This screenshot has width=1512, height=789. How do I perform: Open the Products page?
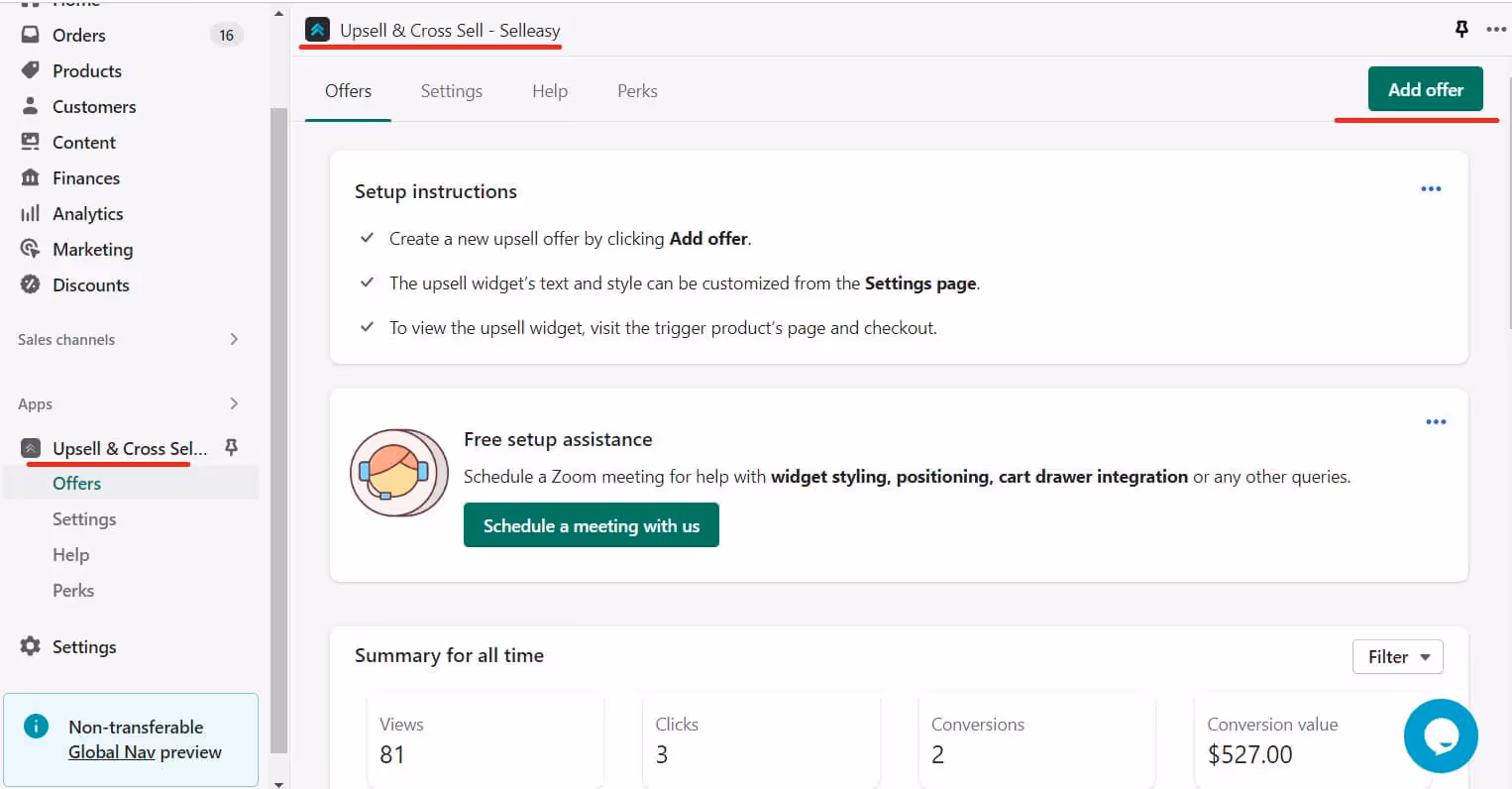tap(87, 70)
